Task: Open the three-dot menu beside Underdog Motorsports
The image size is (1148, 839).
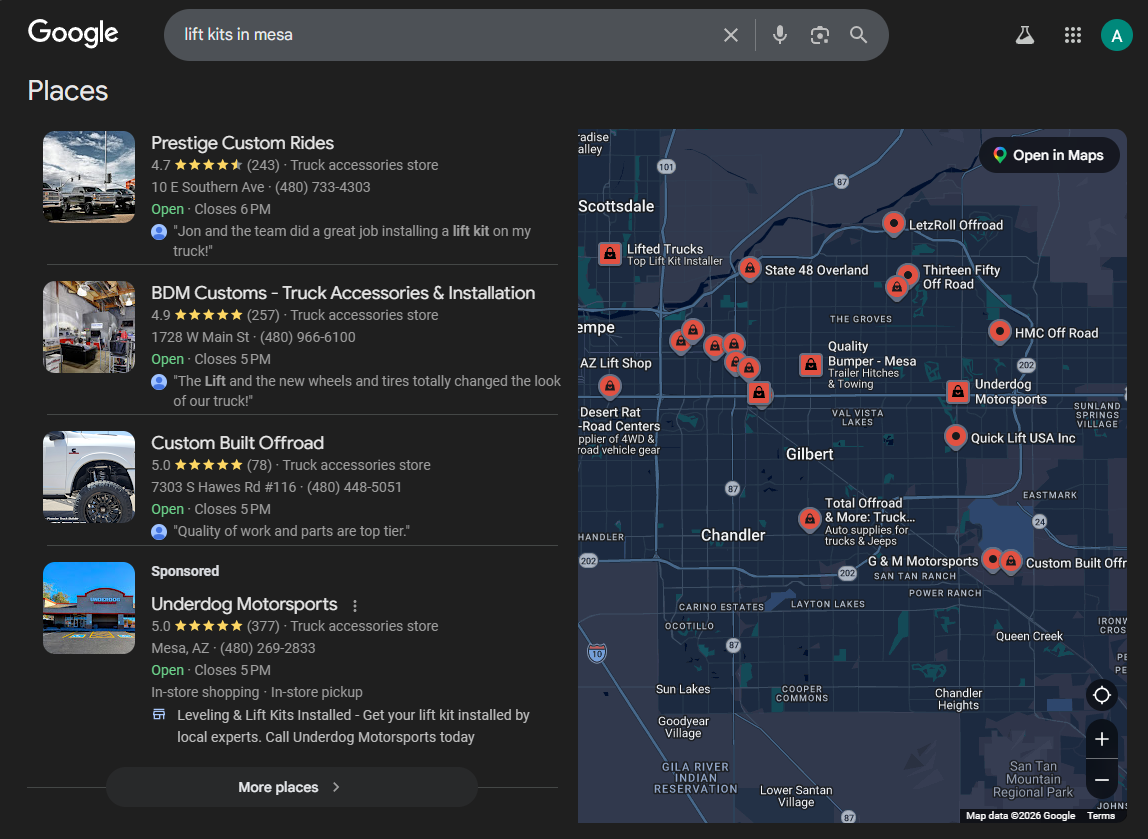Action: pos(355,605)
